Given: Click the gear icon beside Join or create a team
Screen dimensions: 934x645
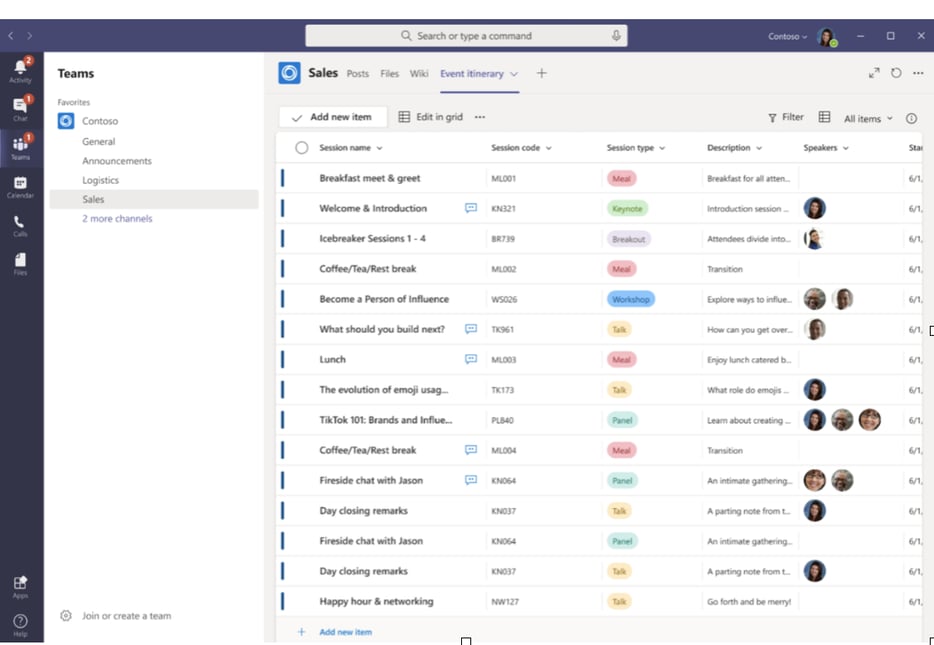Looking at the screenshot, I should (x=66, y=616).
